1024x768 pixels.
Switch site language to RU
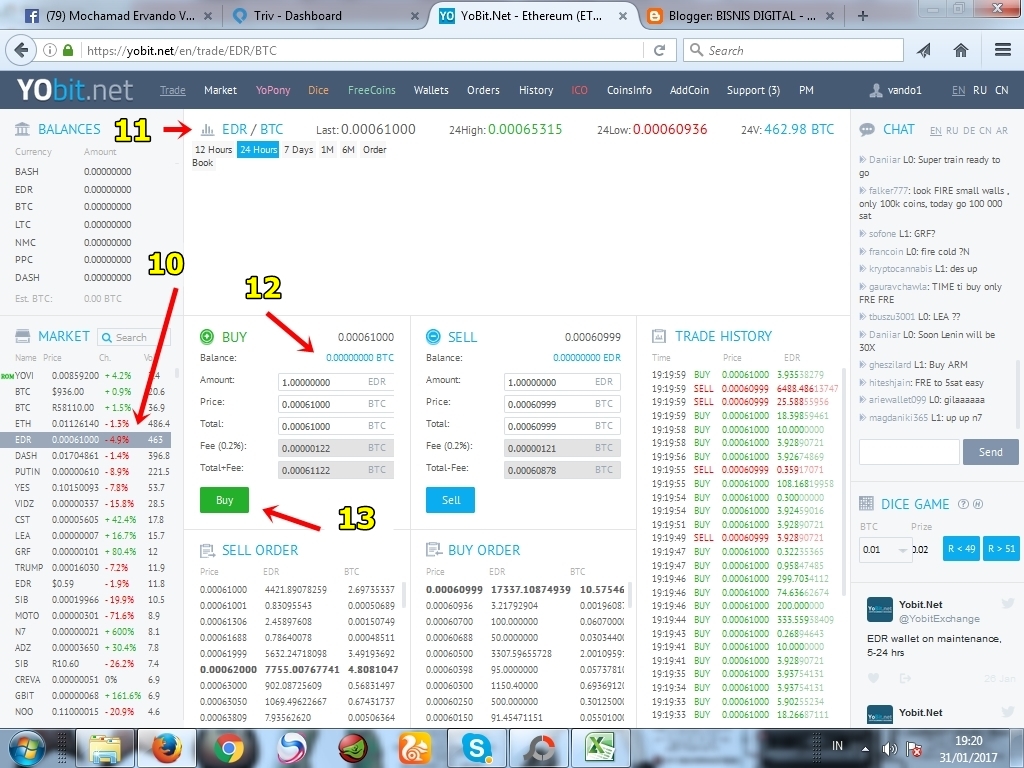tap(980, 90)
